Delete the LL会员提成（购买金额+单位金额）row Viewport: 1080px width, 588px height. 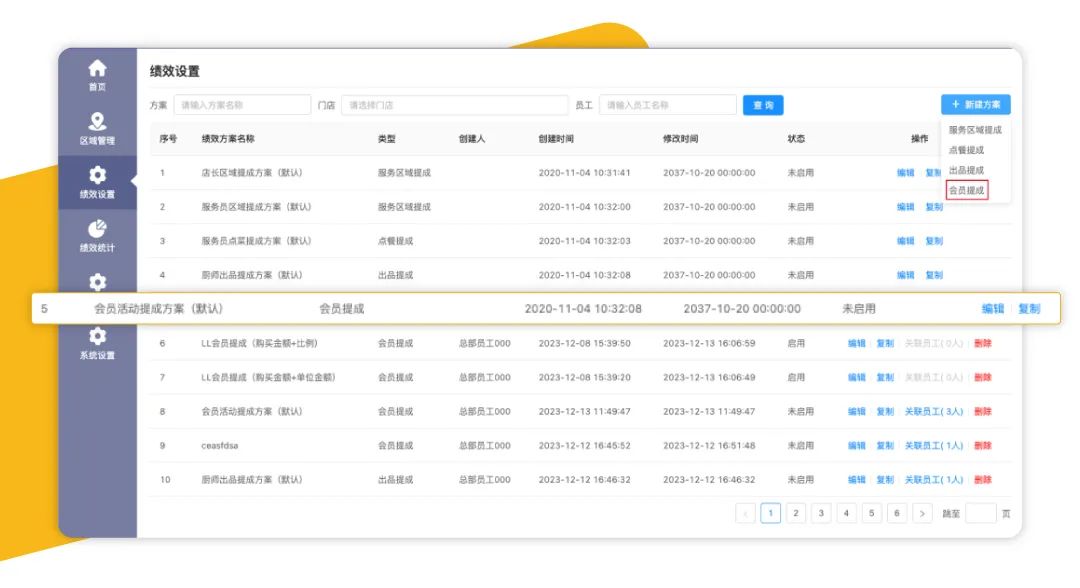pyautogui.click(x=983, y=377)
